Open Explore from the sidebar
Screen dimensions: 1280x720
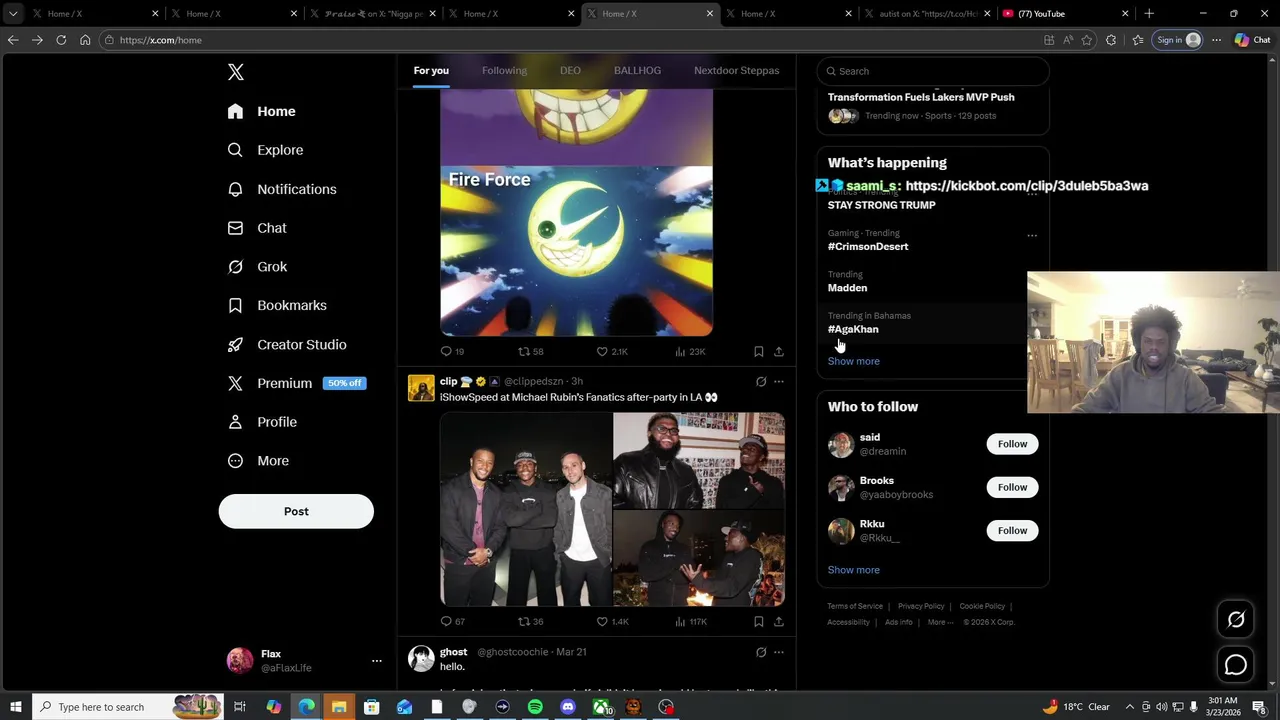coord(266,150)
